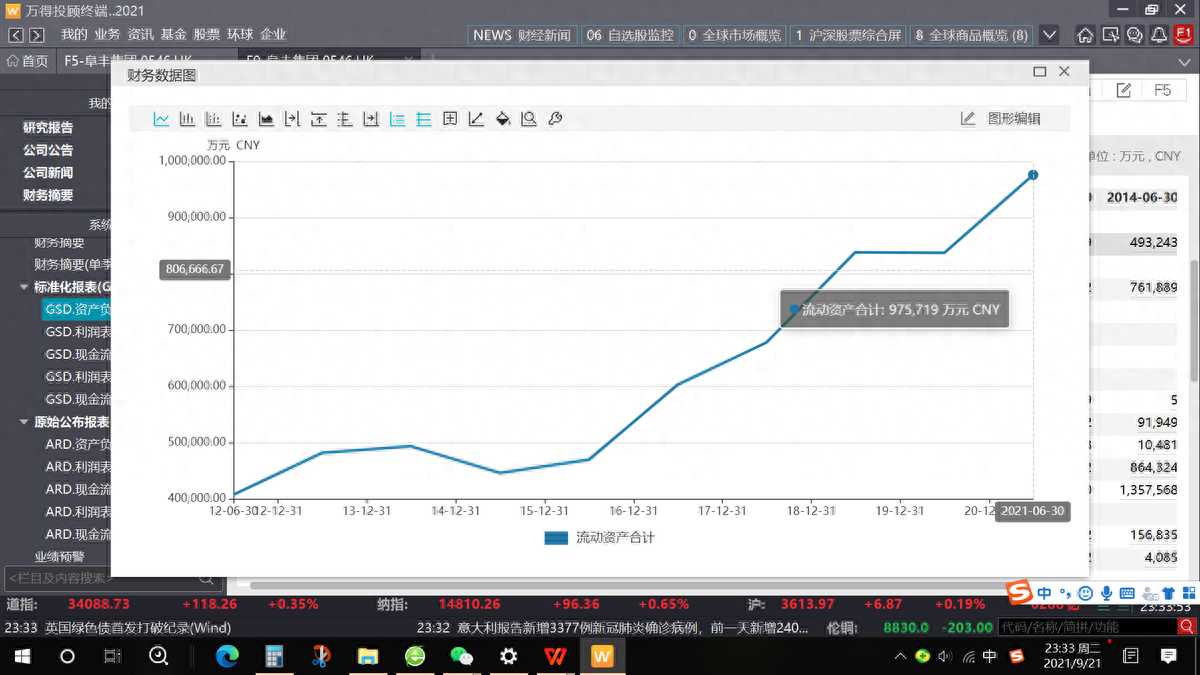The height and width of the screenshot is (675, 1200).
Task: Collapse the 标准化报表 tree group
Action: [24, 287]
